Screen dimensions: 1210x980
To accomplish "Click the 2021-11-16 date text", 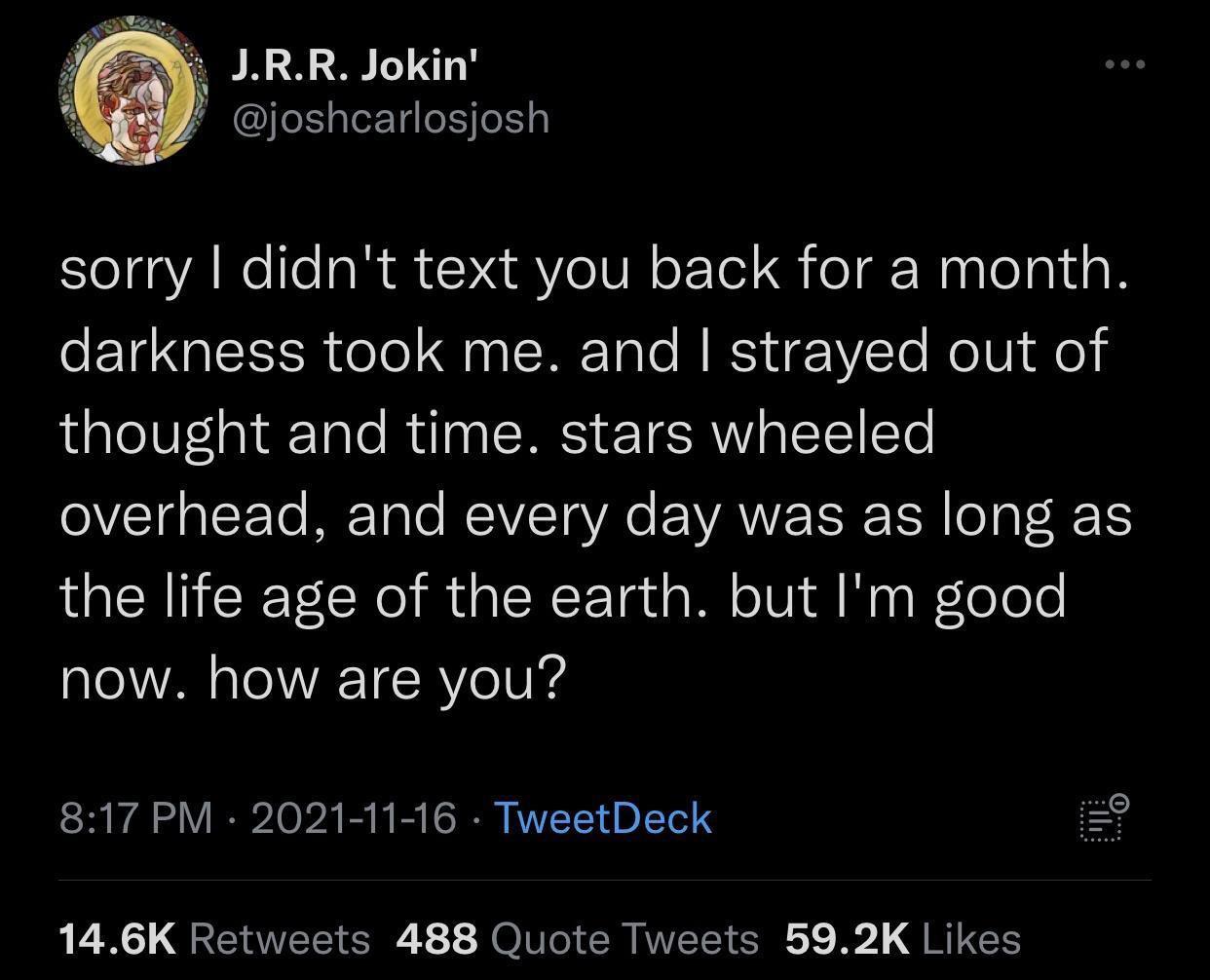I will tap(354, 817).
